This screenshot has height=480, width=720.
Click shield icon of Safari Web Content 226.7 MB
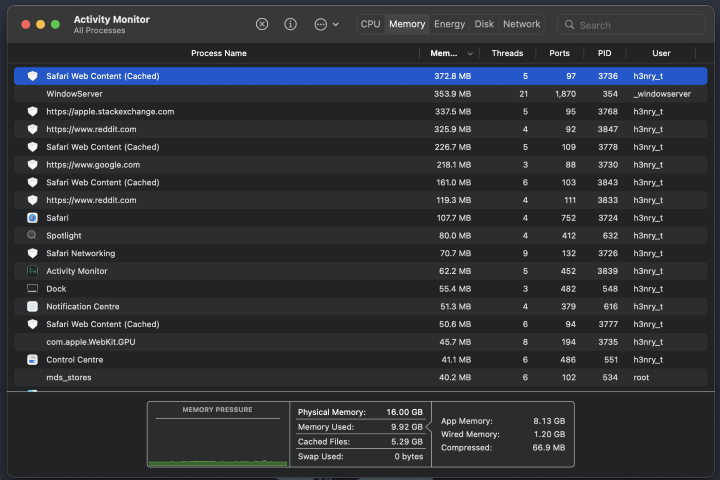pos(32,147)
